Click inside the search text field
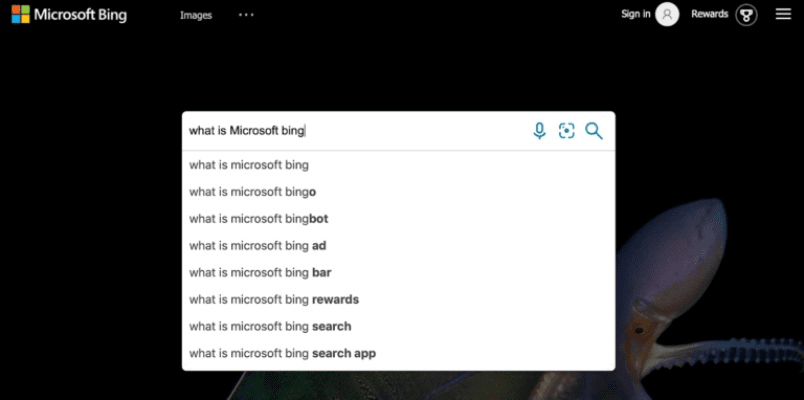This screenshot has width=804, height=400. 350,131
